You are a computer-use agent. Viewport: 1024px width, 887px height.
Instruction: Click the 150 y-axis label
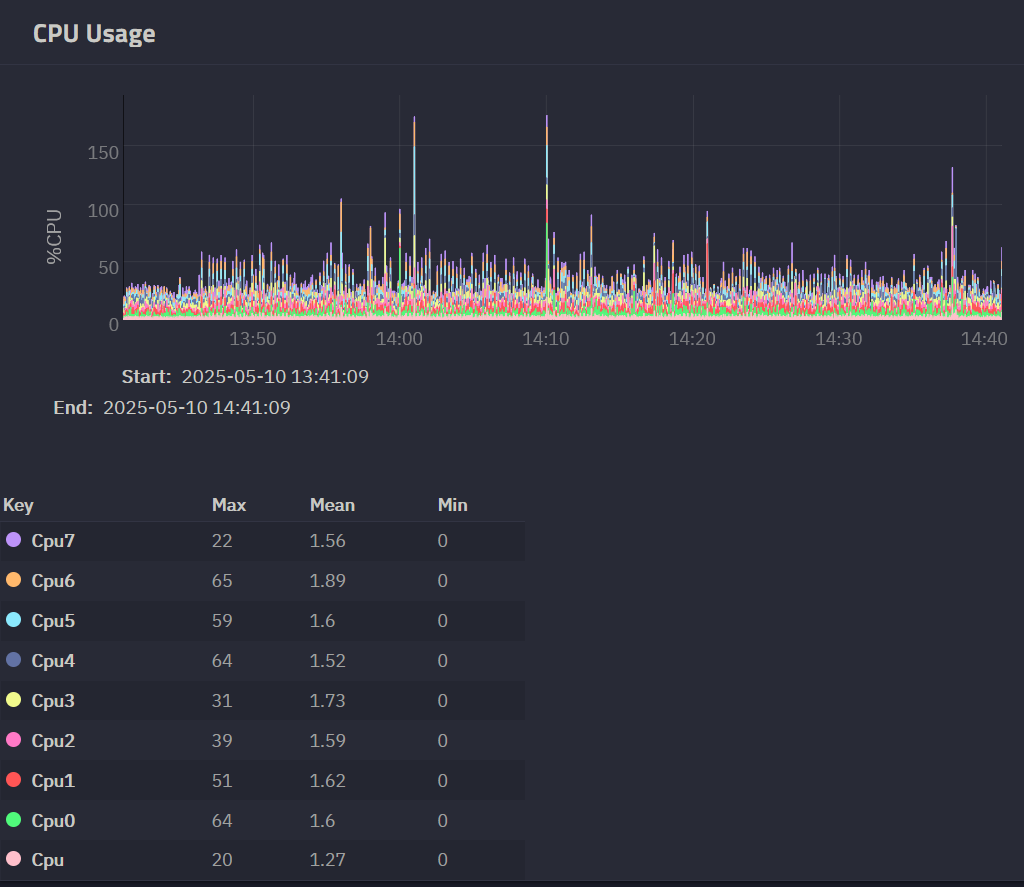[103, 153]
